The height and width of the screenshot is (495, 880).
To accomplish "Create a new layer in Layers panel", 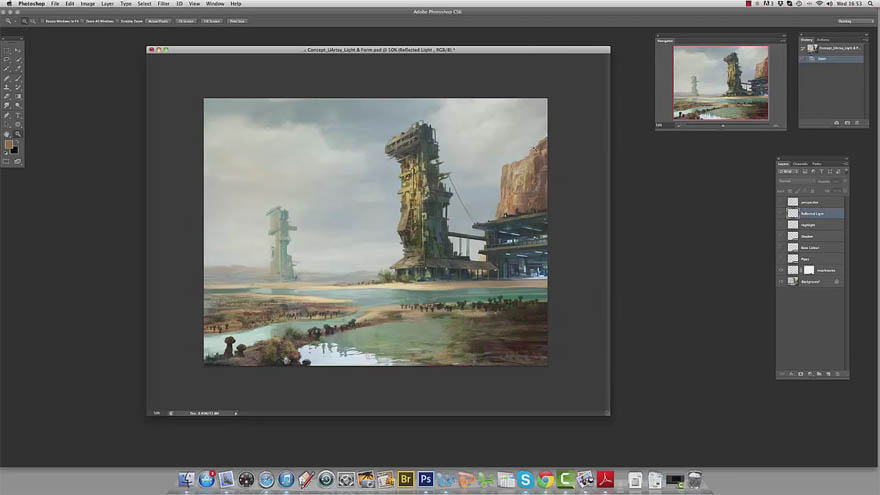I will [828, 374].
